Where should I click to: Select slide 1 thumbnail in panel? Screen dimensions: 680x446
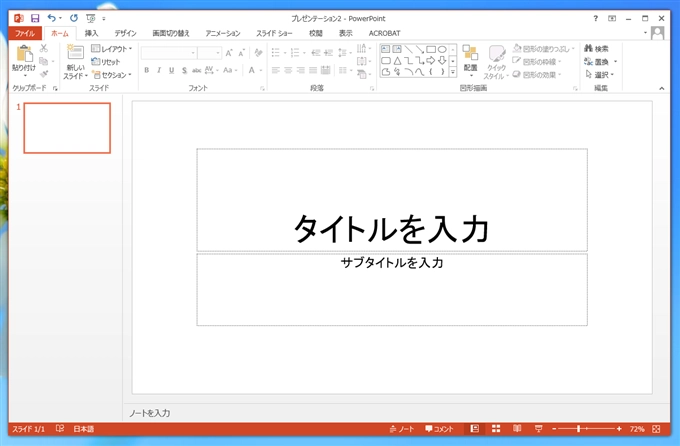click(x=67, y=128)
